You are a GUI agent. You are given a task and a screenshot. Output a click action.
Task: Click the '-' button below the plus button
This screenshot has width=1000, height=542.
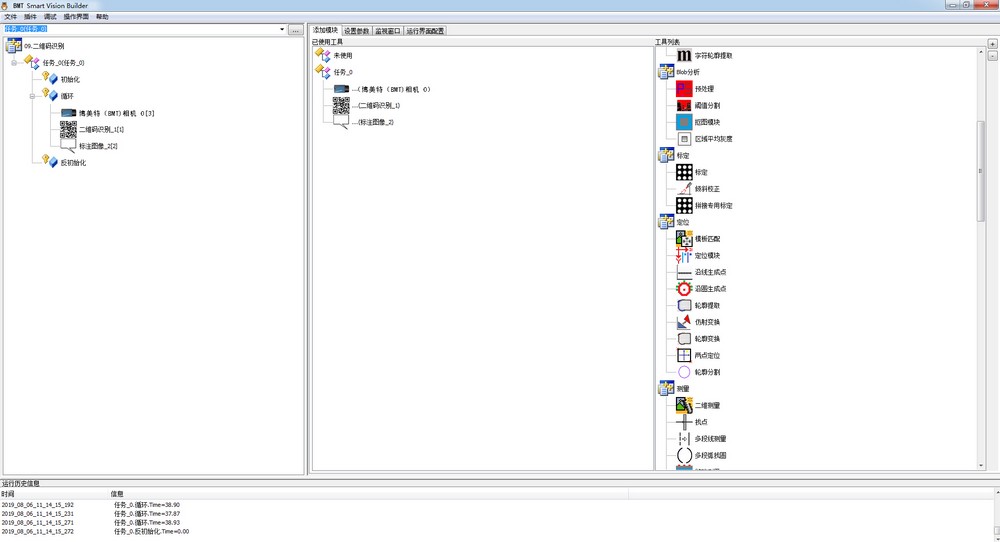(992, 55)
